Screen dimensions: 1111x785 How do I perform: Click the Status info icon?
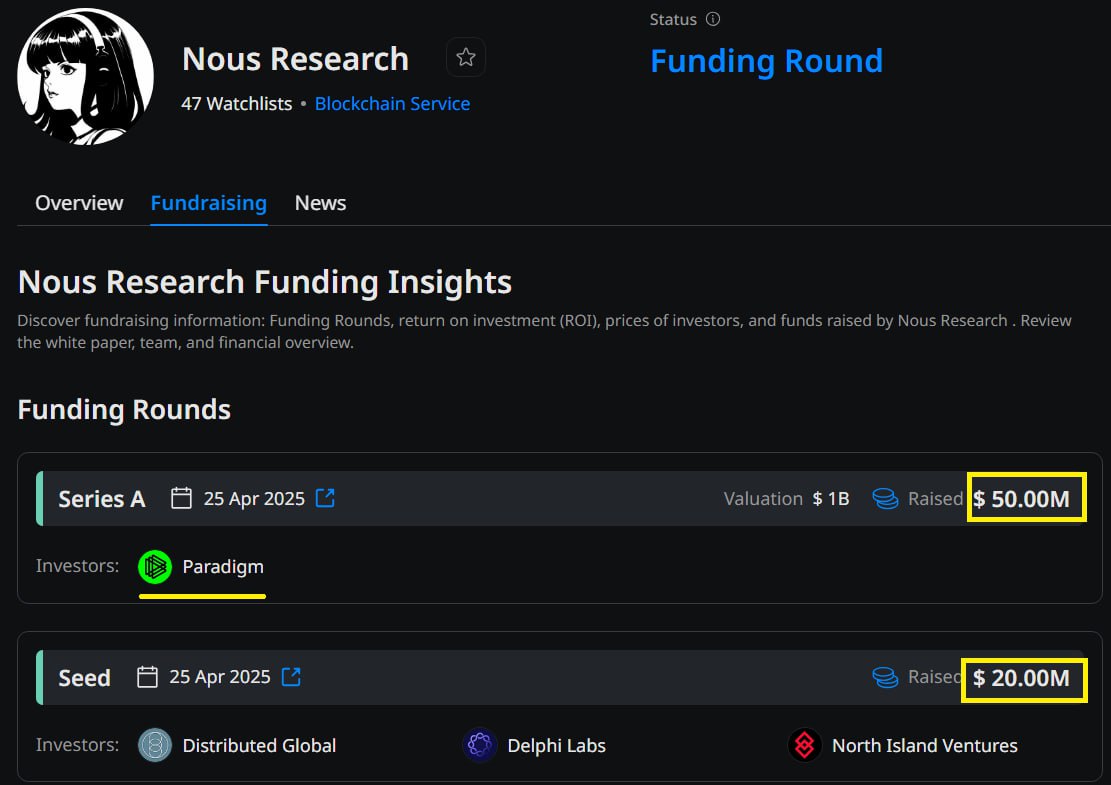713,19
